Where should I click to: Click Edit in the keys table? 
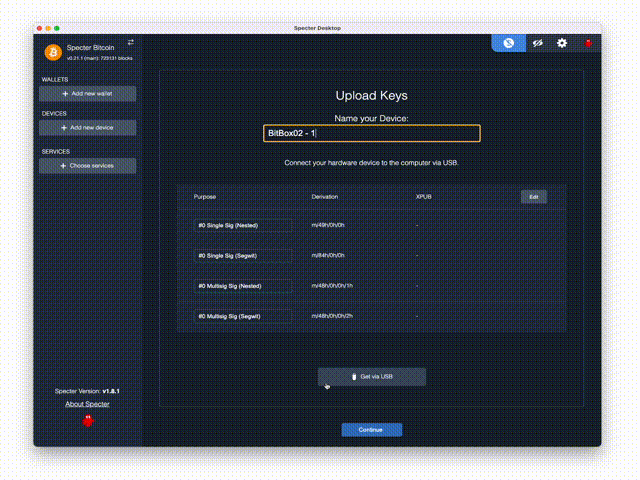click(x=534, y=197)
